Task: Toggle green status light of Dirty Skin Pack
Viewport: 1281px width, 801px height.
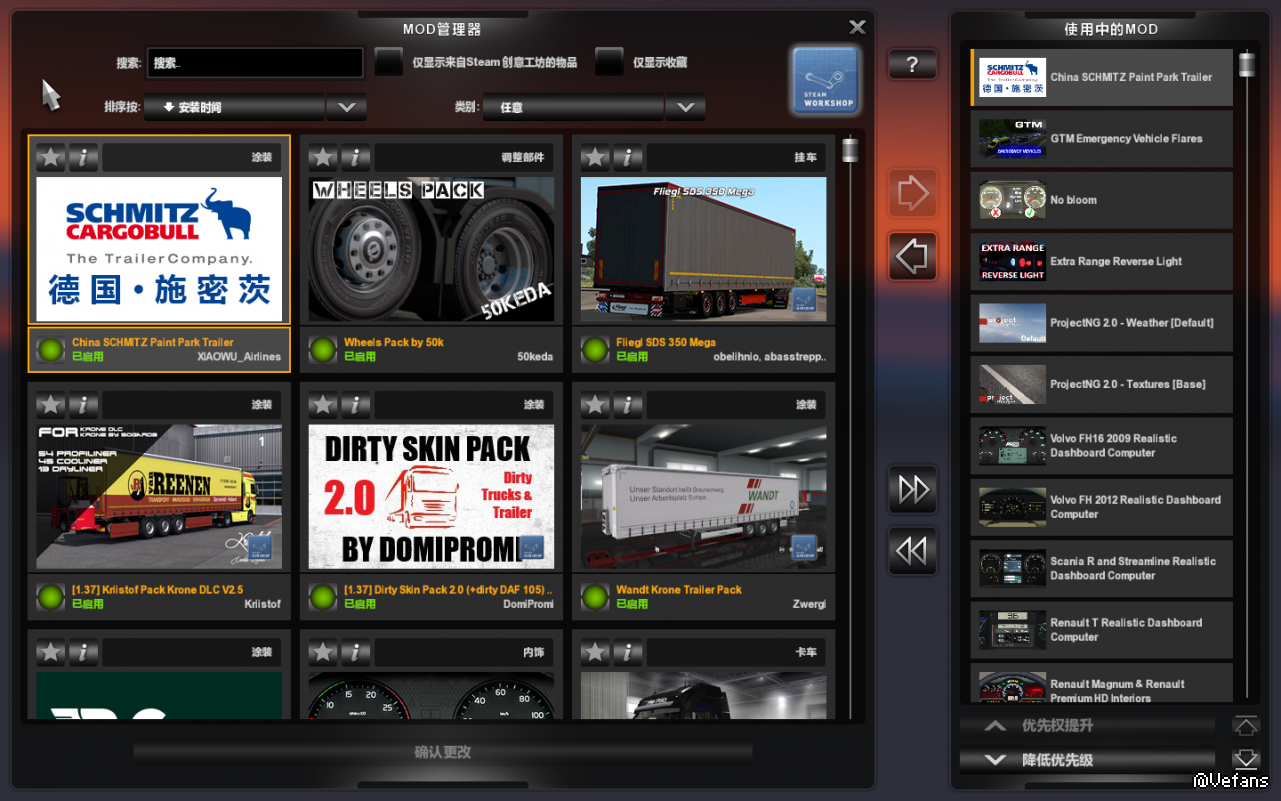Action: click(322, 597)
